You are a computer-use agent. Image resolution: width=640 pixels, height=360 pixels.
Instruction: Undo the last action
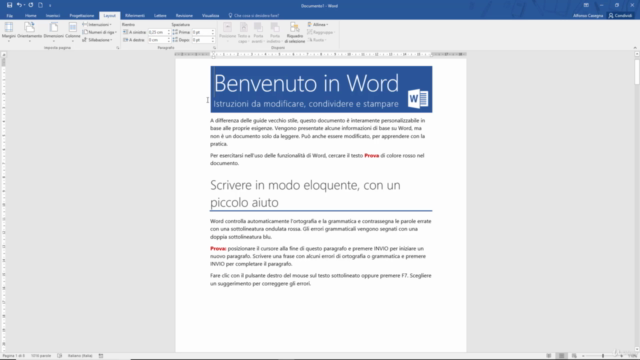coord(18,5)
